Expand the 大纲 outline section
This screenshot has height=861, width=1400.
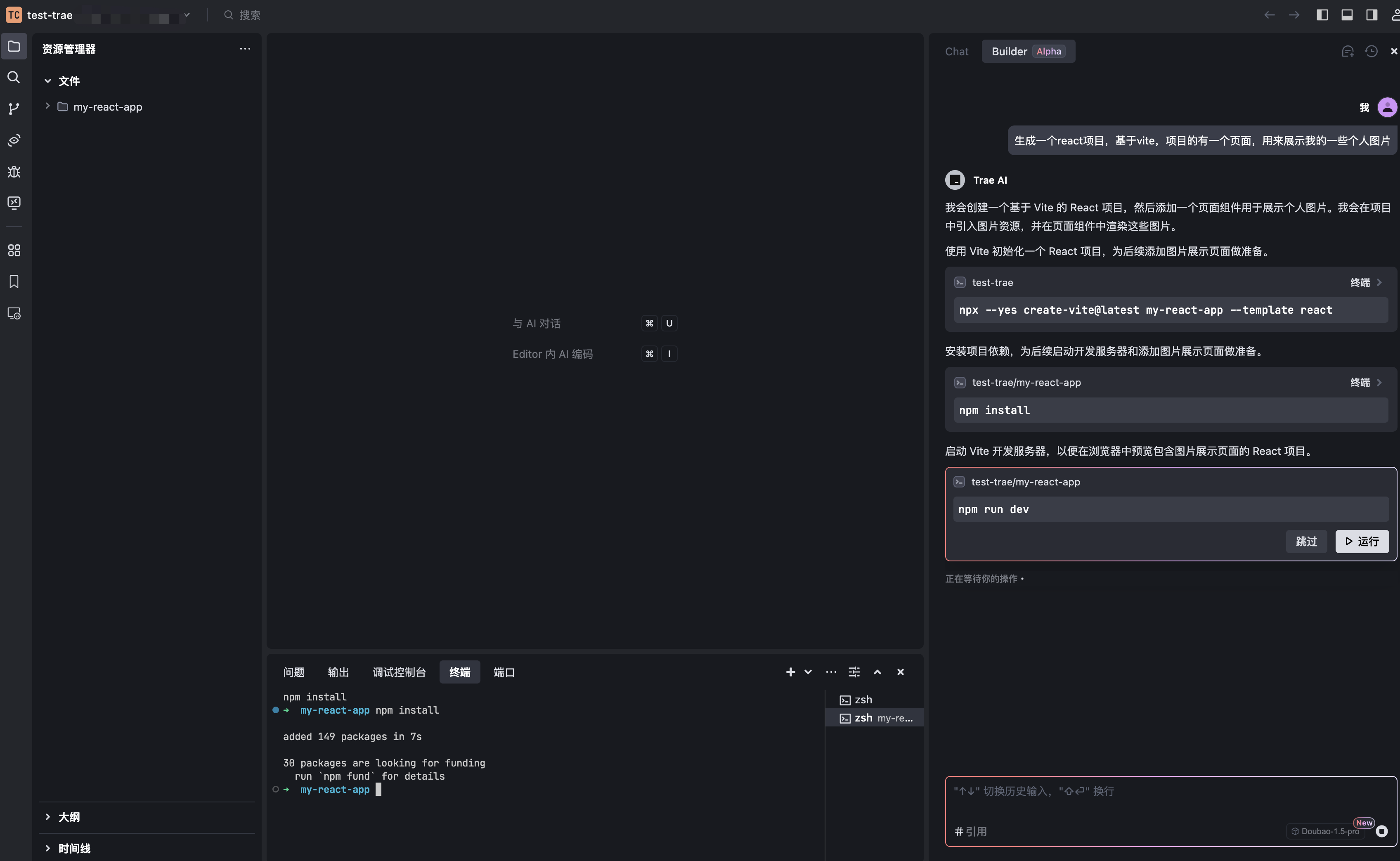(x=69, y=817)
